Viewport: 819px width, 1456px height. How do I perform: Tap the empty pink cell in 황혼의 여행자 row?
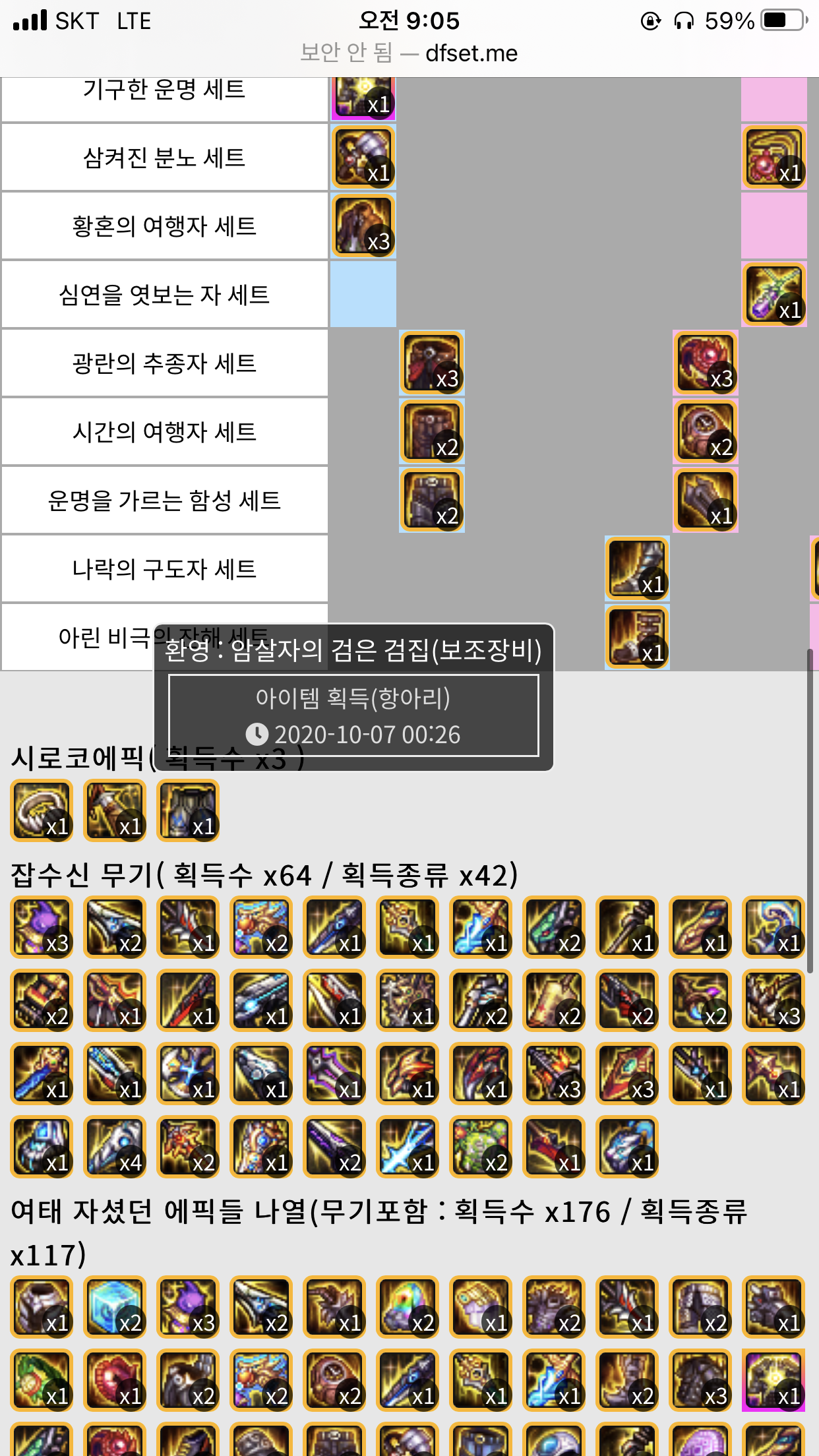click(x=774, y=226)
